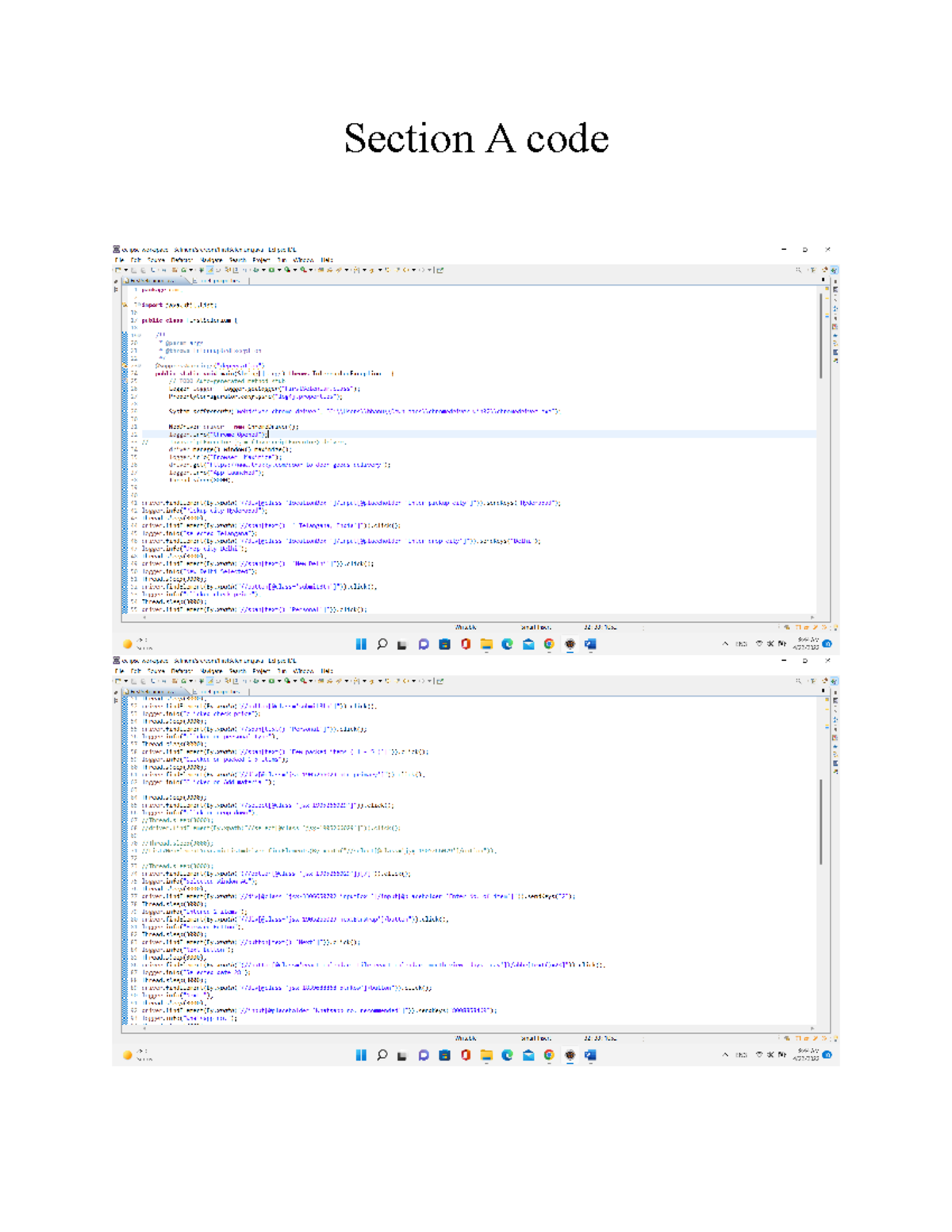Toggle Mark Occurrences in the toolbar
The height and width of the screenshot is (1232, 952).
tap(211, 271)
